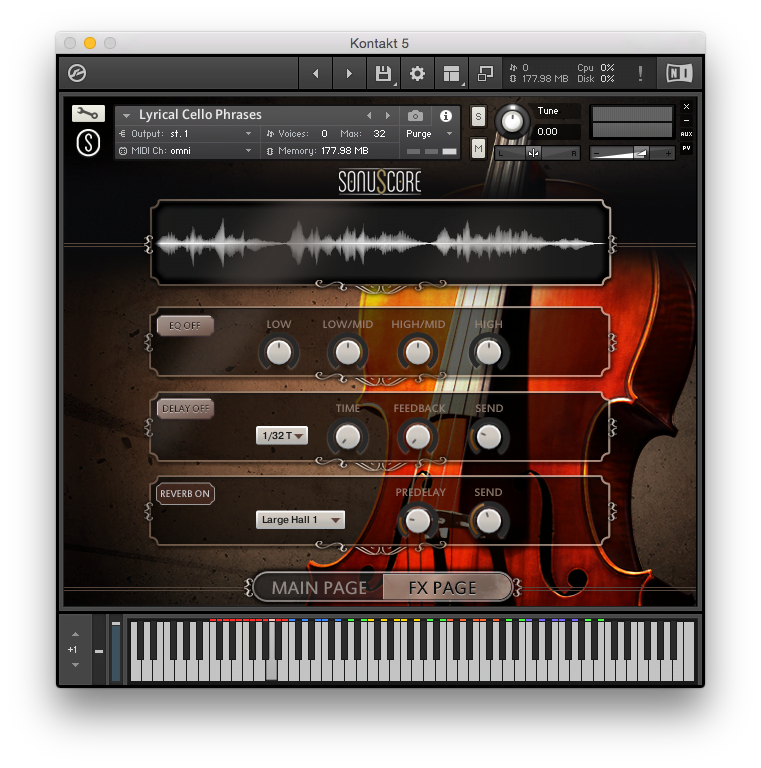This screenshot has width=761, height=768.
Task: Click the Lyrical Cello Phrases title
Action: click(200, 115)
